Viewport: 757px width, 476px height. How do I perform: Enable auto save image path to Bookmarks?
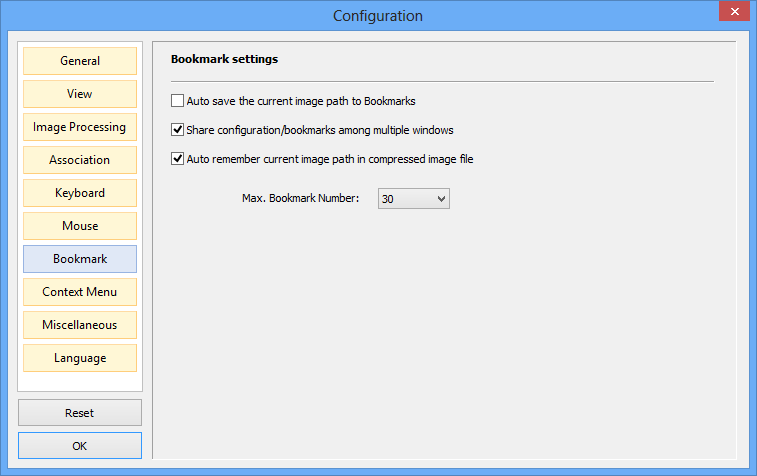[177, 100]
